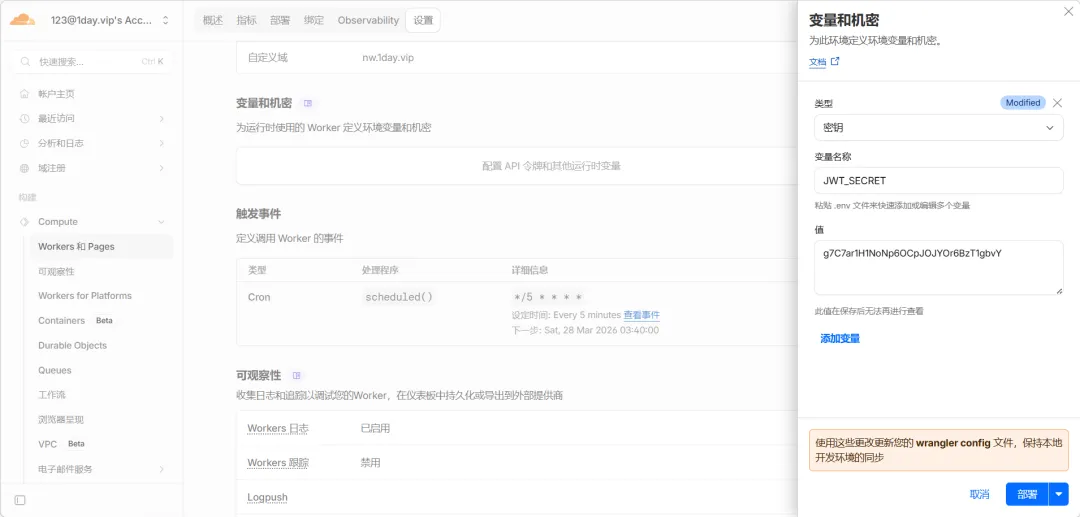Open the 类型 密钥 dropdown

point(939,127)
